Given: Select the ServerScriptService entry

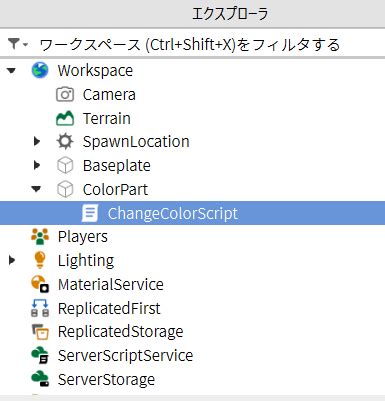Looking at the screenshot, I should pyautogui.click(x=125, y=356).
